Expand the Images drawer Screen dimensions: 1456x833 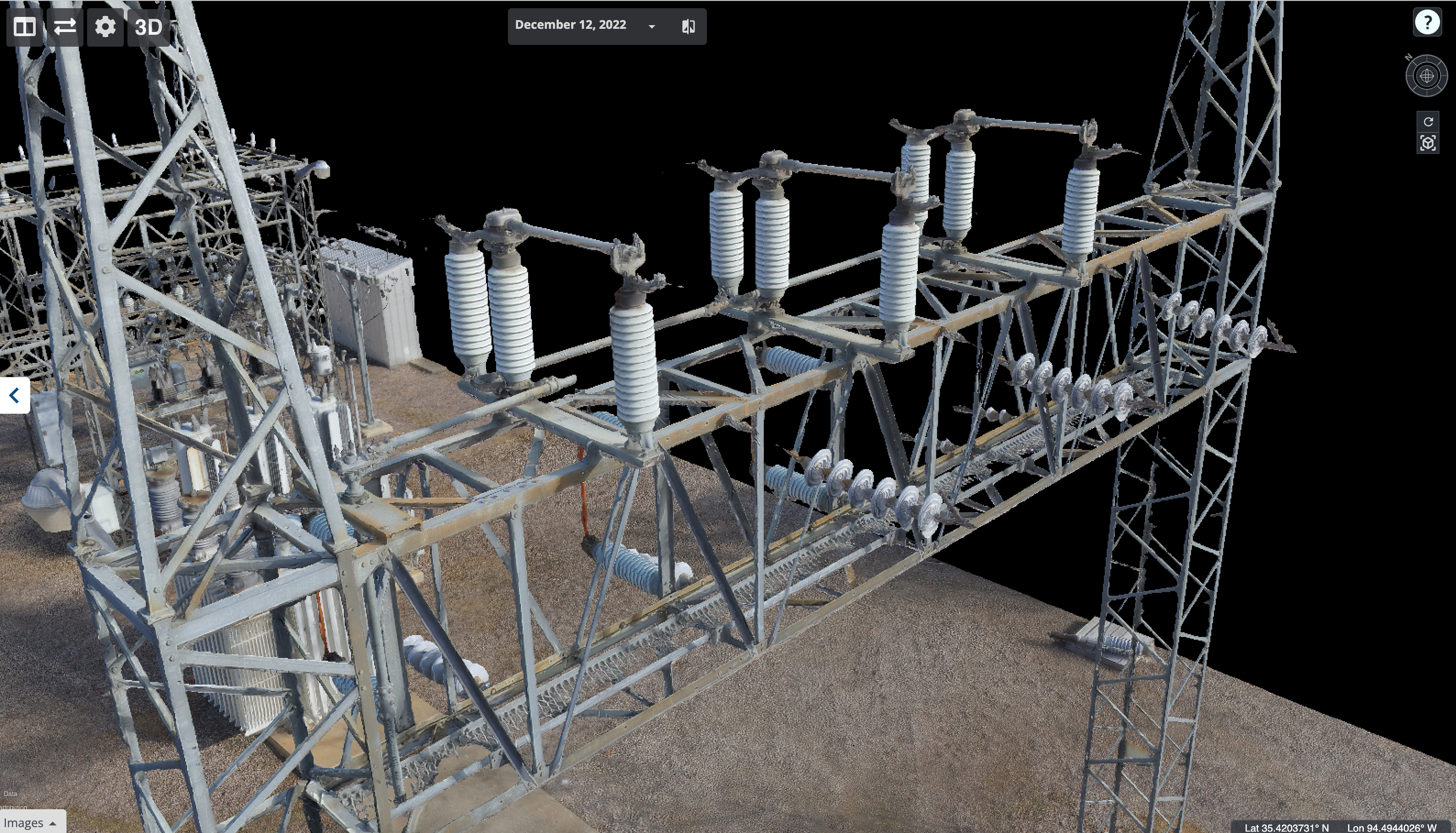pos(30,823)
